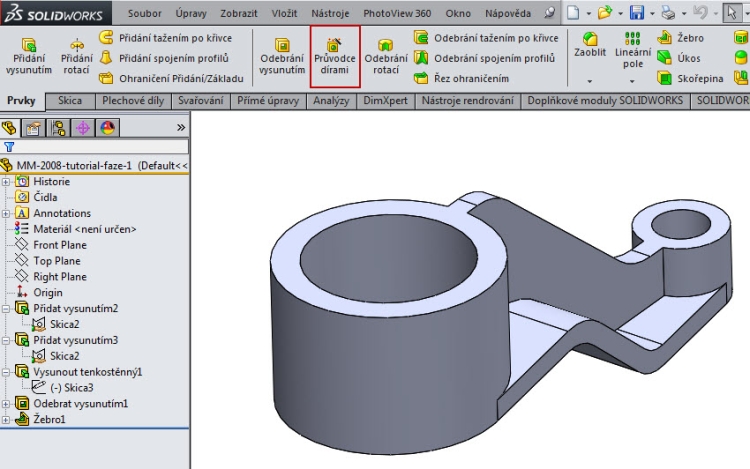Click the Lineární pole tool
This screenshot has height=469, width=750.
click(x=633, y=50)
